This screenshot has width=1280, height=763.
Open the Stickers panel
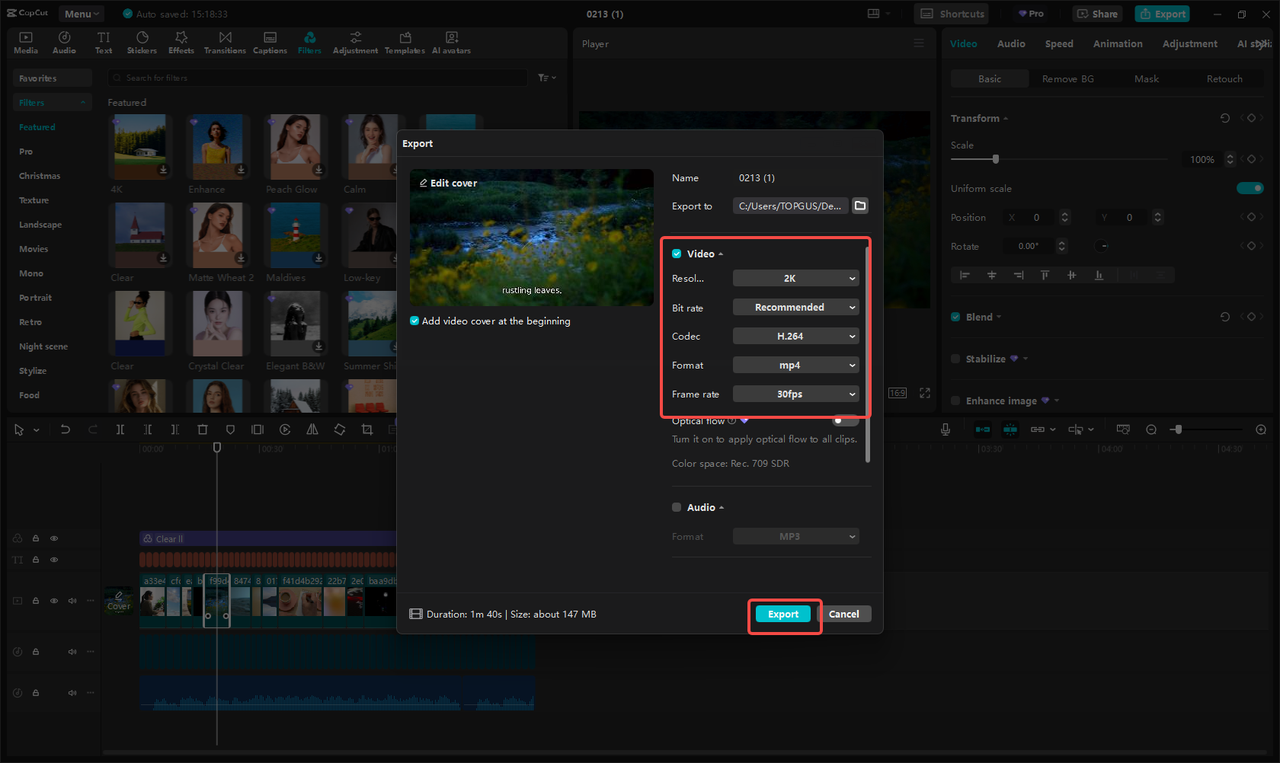(x=142, y=41)
